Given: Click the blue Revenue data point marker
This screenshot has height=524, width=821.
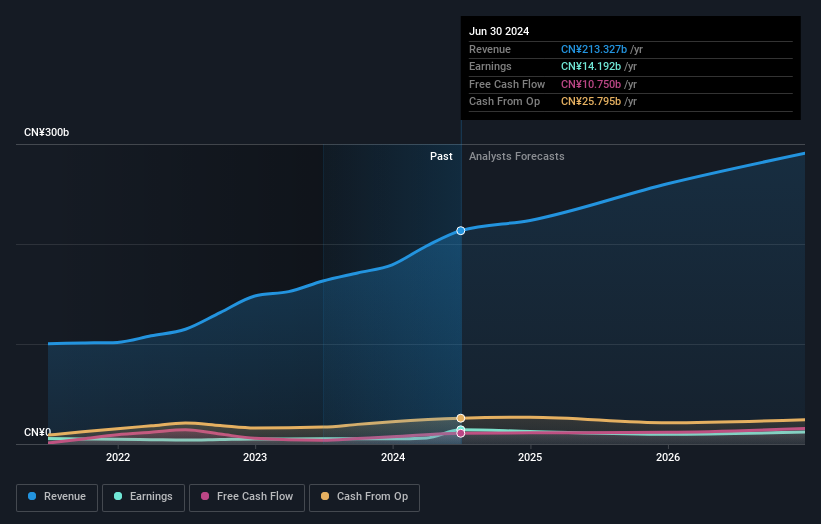Looking at the screenshot, I should (461, 231).
